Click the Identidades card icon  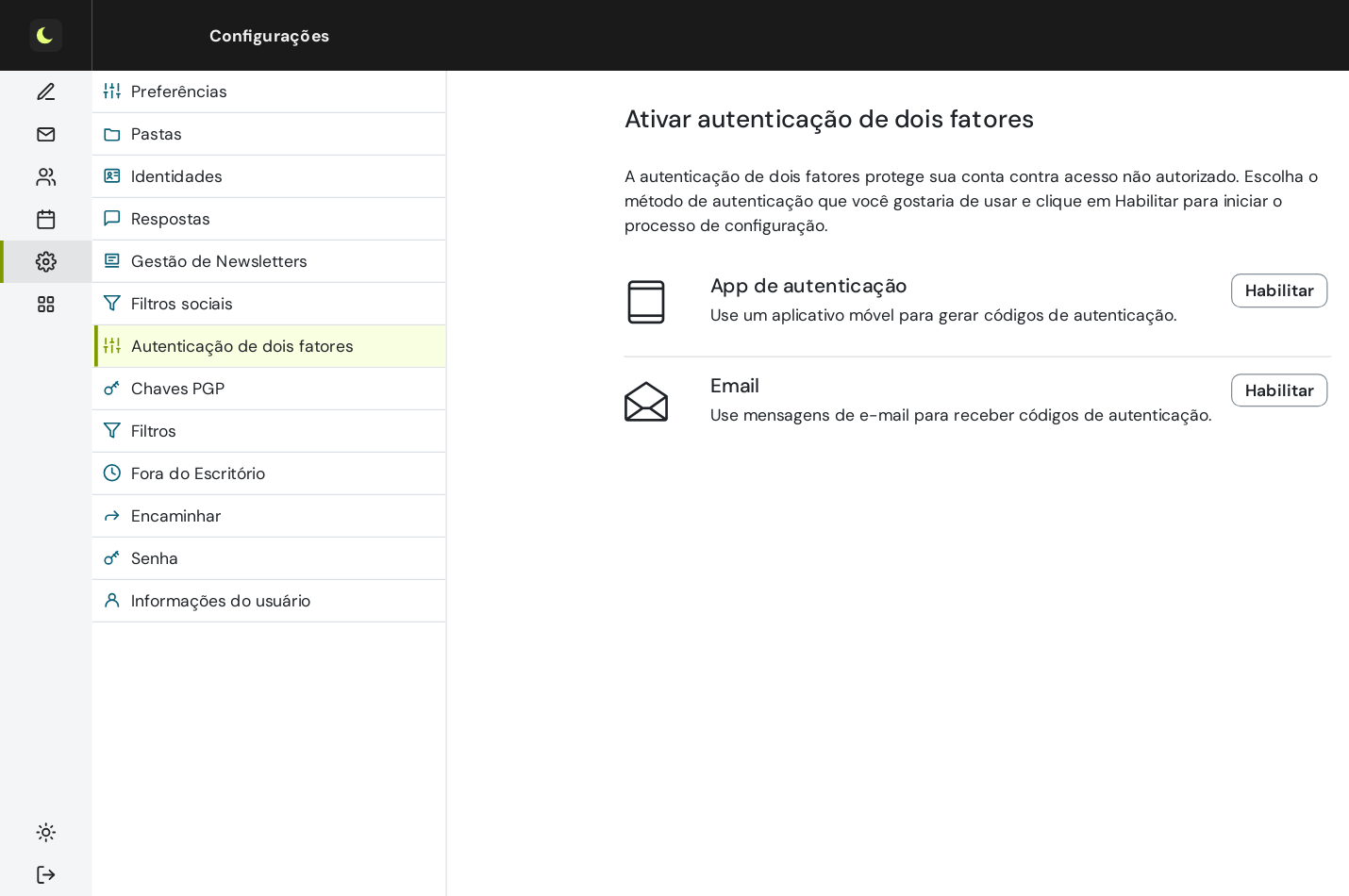click(x=112, y=176)
